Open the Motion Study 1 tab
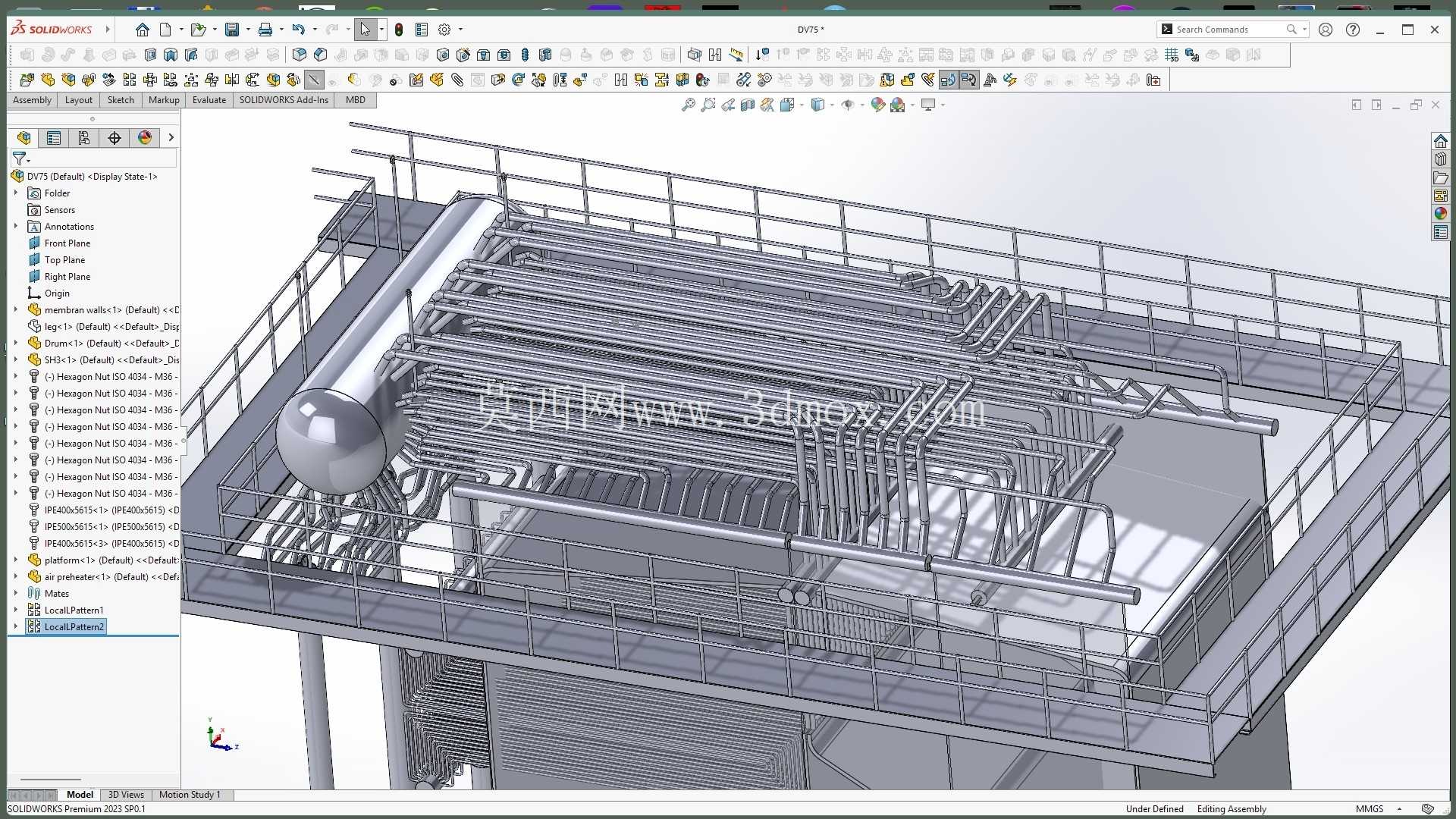This screenshot has width=1456, height=819. coord(190,795)
